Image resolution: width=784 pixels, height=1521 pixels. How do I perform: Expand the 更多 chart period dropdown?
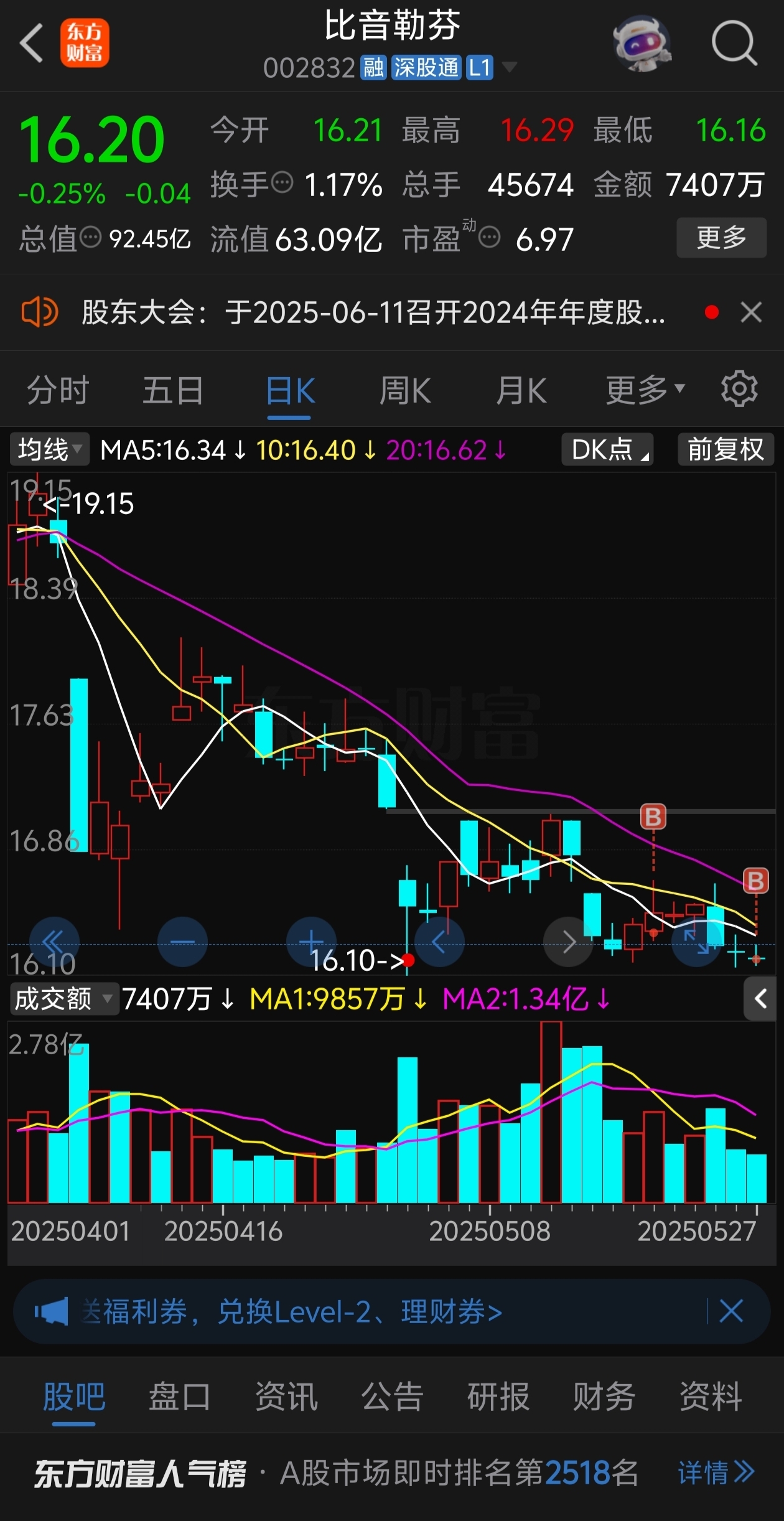(645, 390)
